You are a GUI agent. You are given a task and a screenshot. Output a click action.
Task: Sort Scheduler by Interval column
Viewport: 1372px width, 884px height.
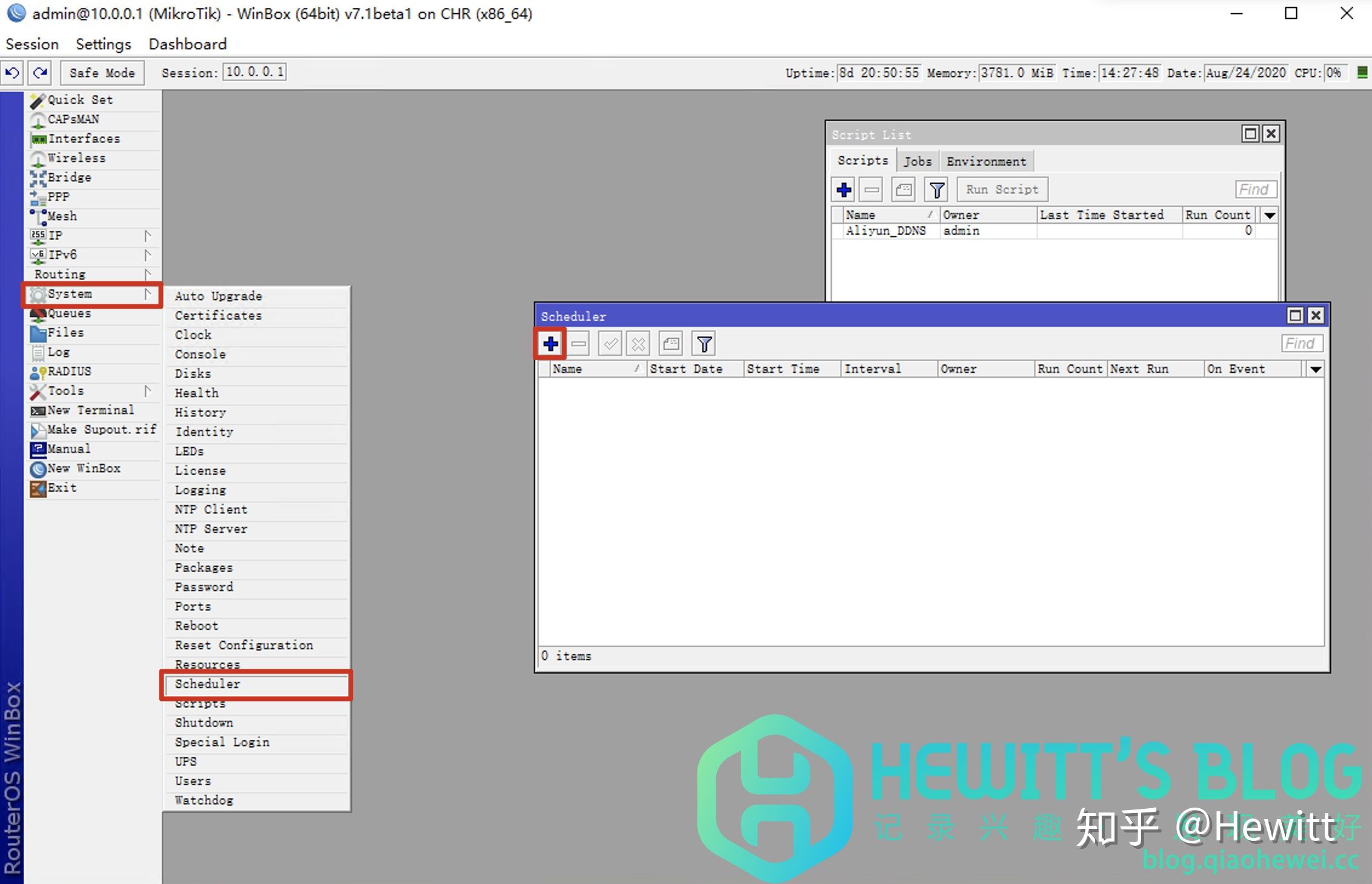tap(889, 369)
